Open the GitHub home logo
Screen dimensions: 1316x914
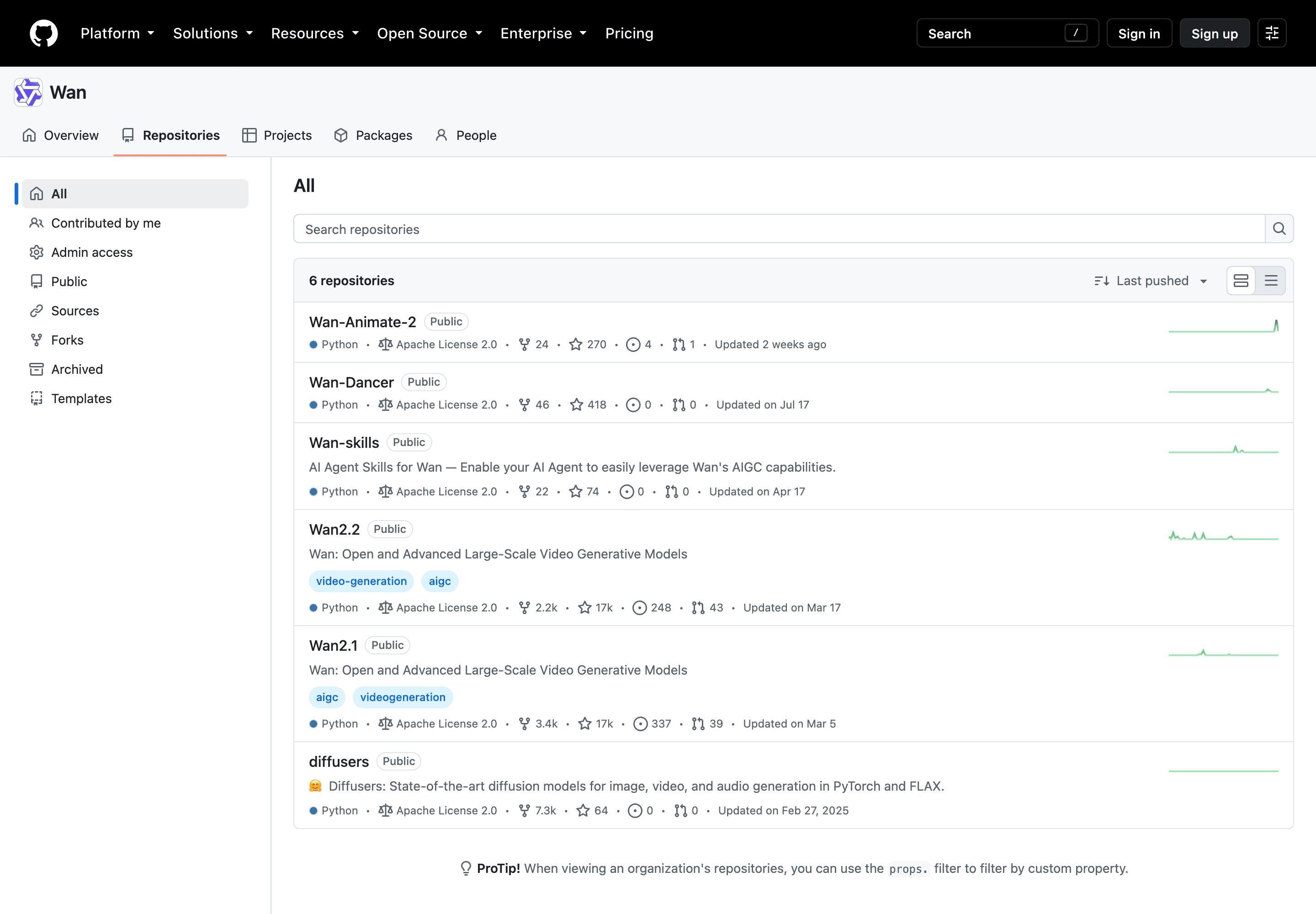[x=43, y=33]
